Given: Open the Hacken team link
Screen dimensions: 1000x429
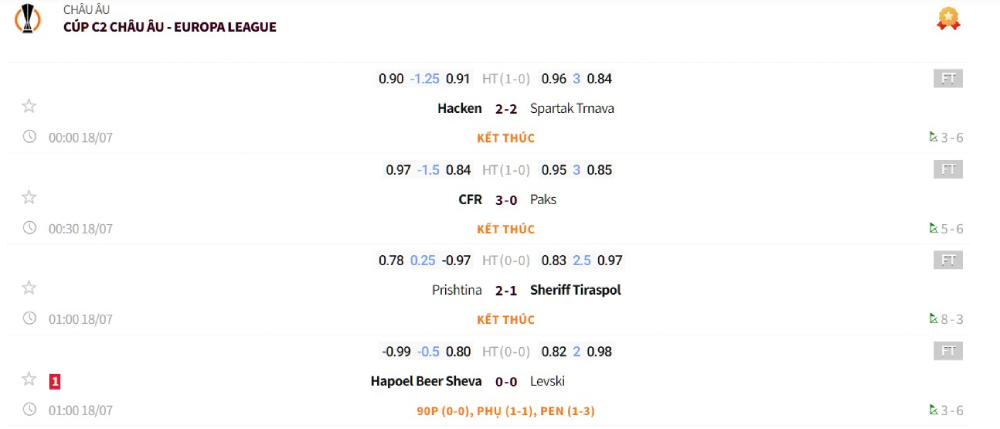Looking at the screenshot, I should (x=459, y=108).
